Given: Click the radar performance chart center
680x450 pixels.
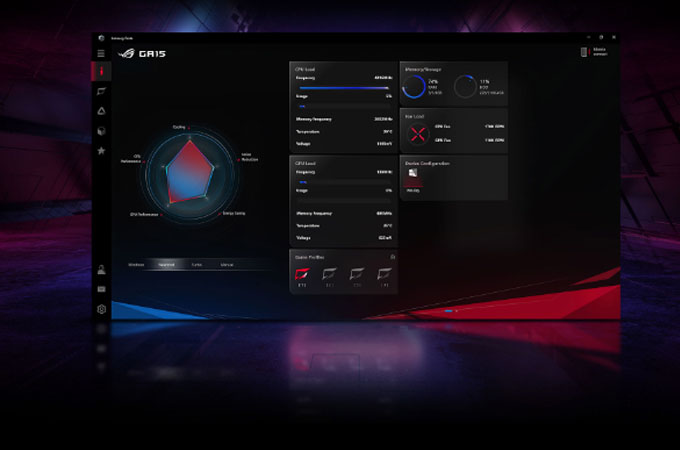Looking at the screenshot, I should coord(190,173).
